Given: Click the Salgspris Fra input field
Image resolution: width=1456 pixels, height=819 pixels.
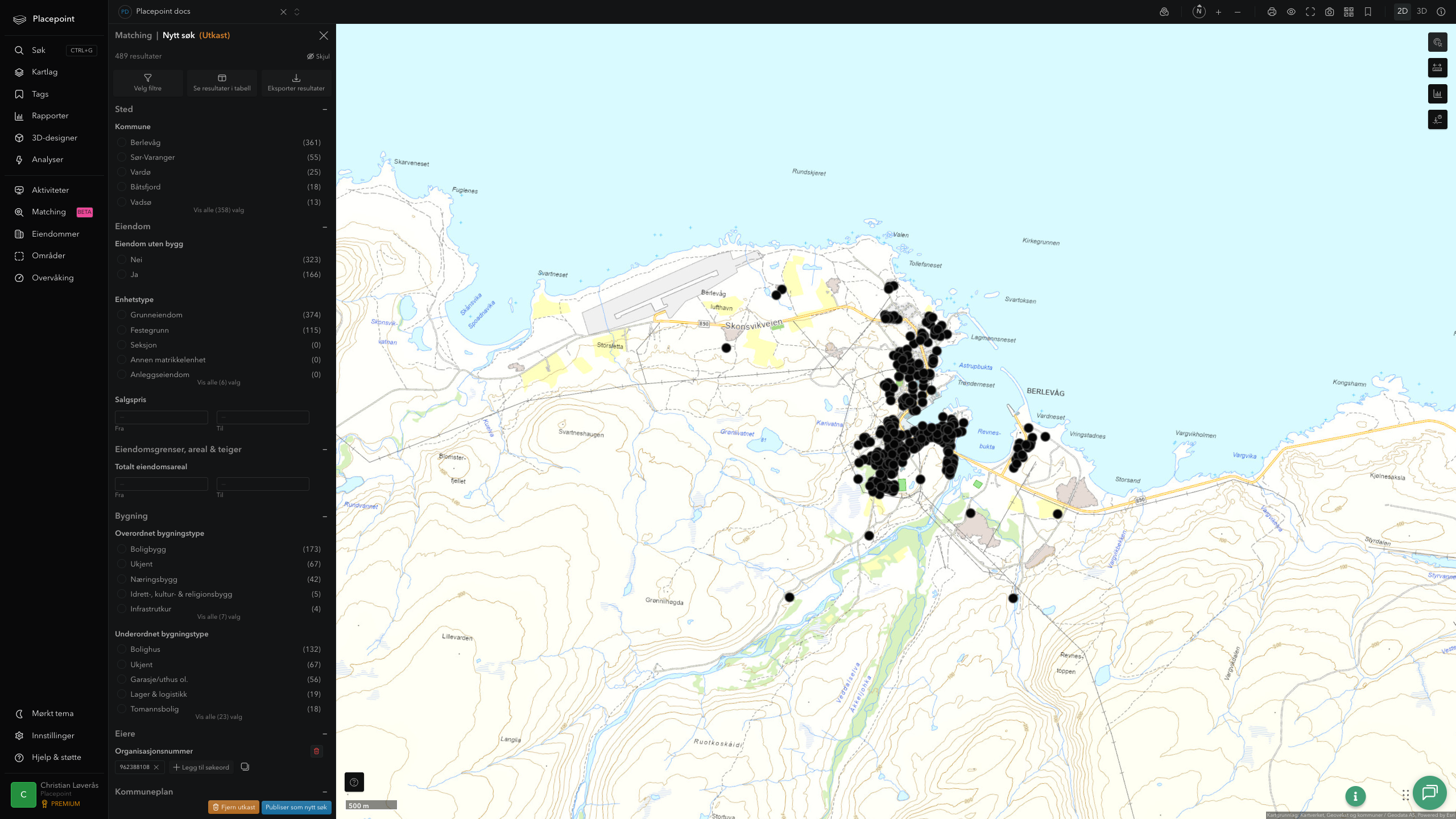Looking at the screenshot, I should pos(162,417).
